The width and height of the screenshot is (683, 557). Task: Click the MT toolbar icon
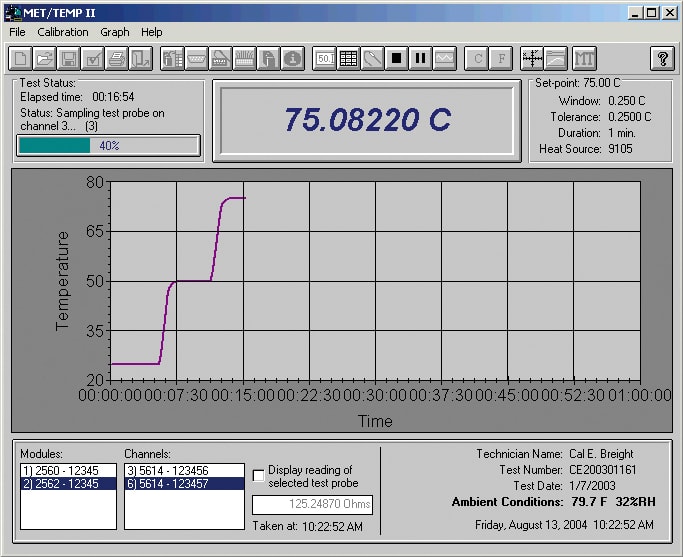(x=584, y=58)
